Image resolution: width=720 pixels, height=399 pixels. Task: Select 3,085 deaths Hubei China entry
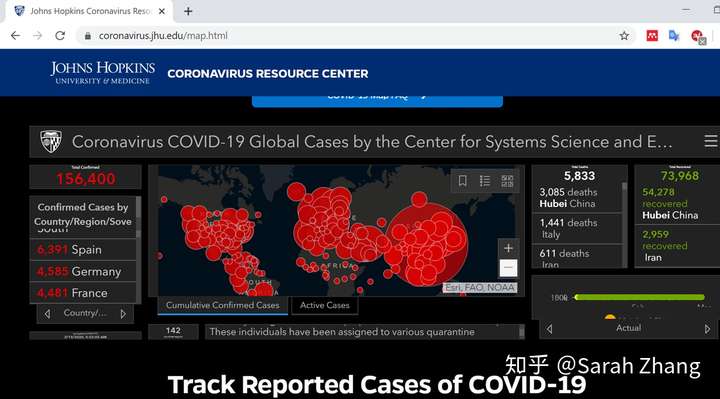pos(577,198)
